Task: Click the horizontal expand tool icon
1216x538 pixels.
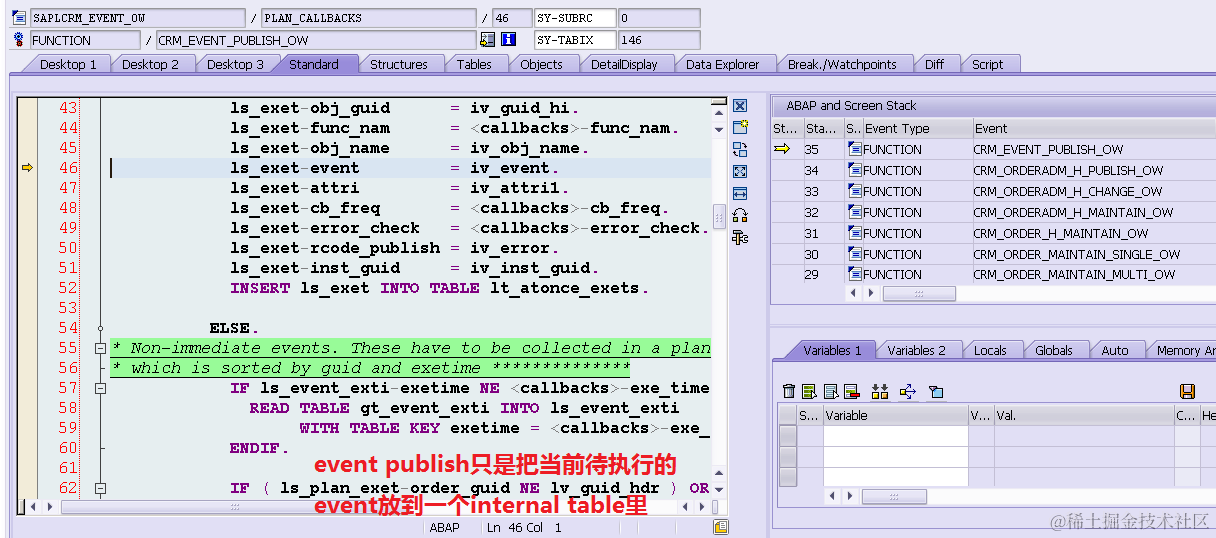Action: [740, 193]
